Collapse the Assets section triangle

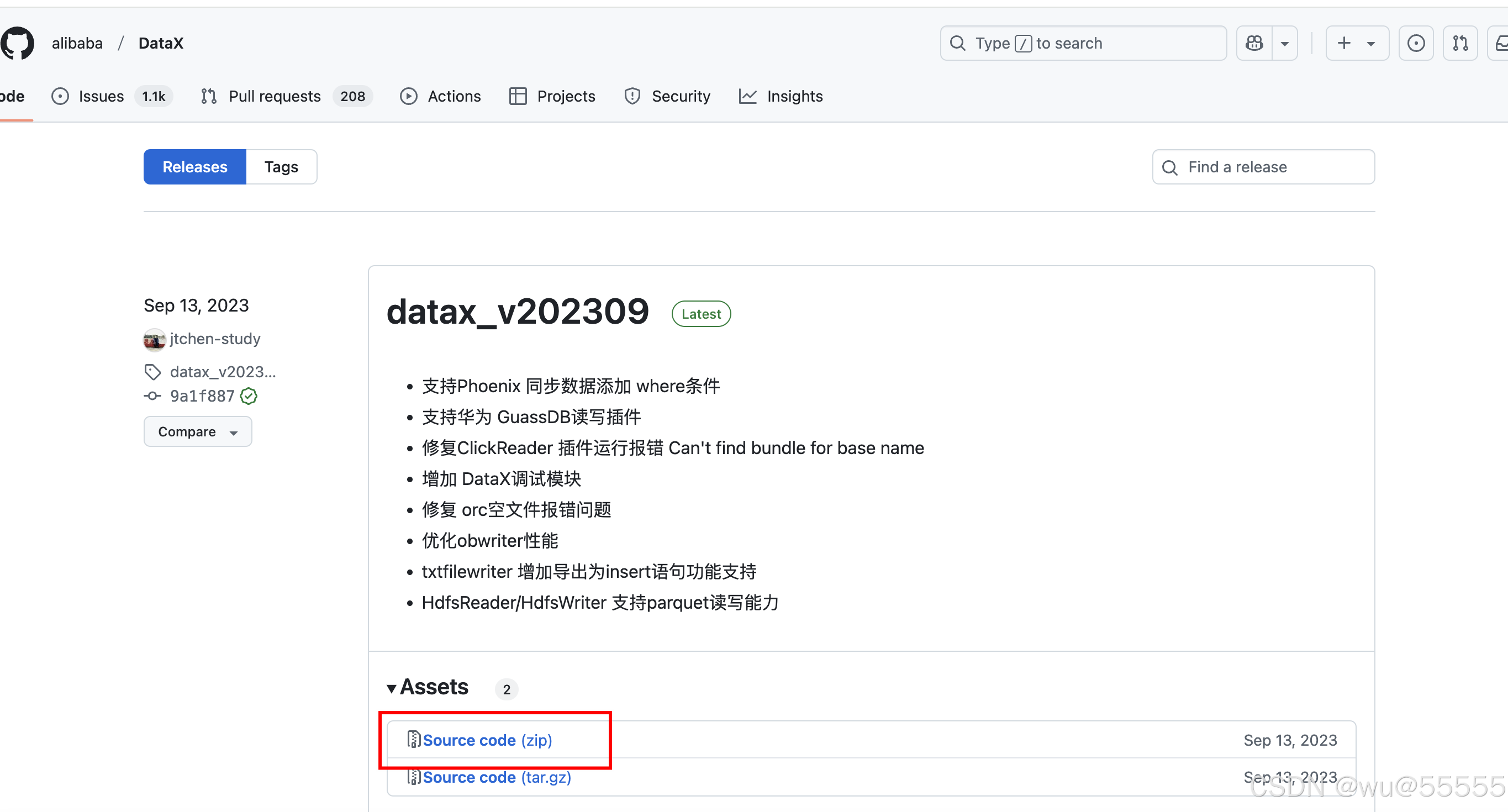pyautogui.click(x=392, y=688)
